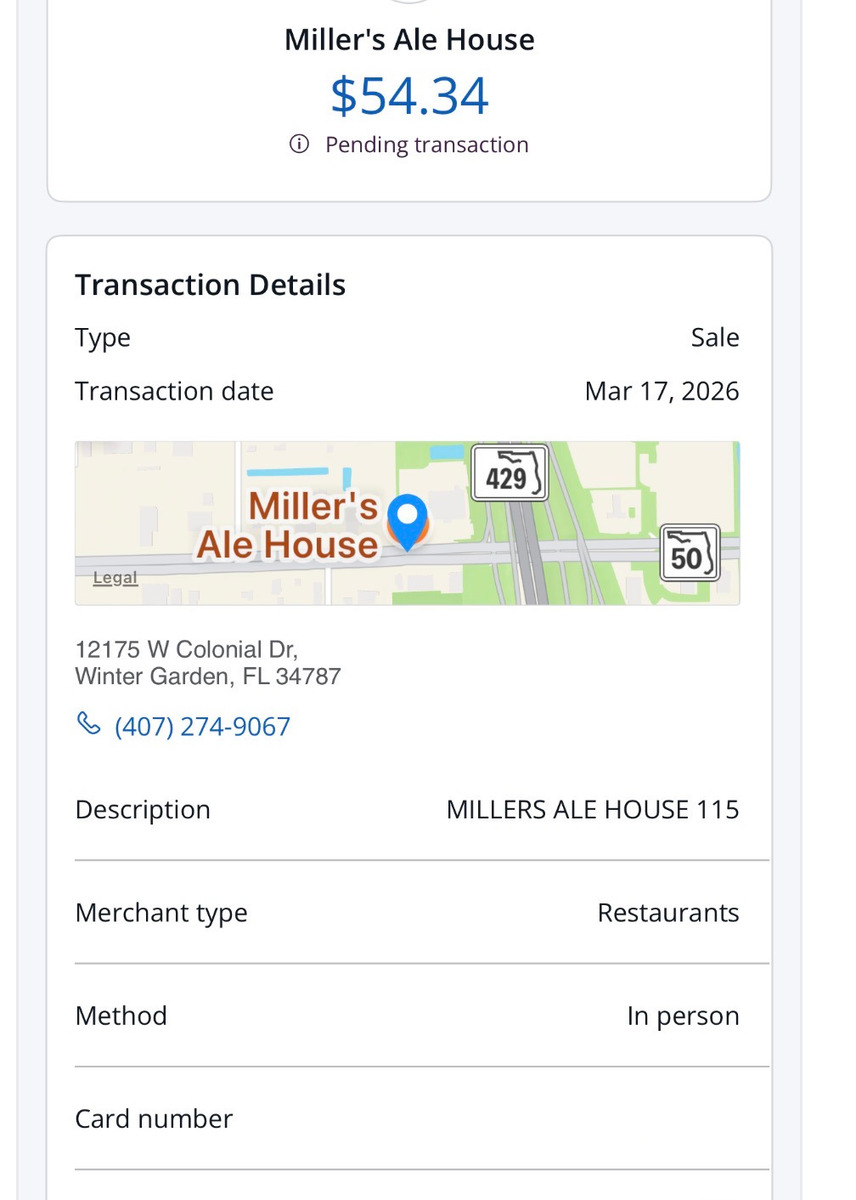Open the Legal link on map

click(x=115, y=578)
